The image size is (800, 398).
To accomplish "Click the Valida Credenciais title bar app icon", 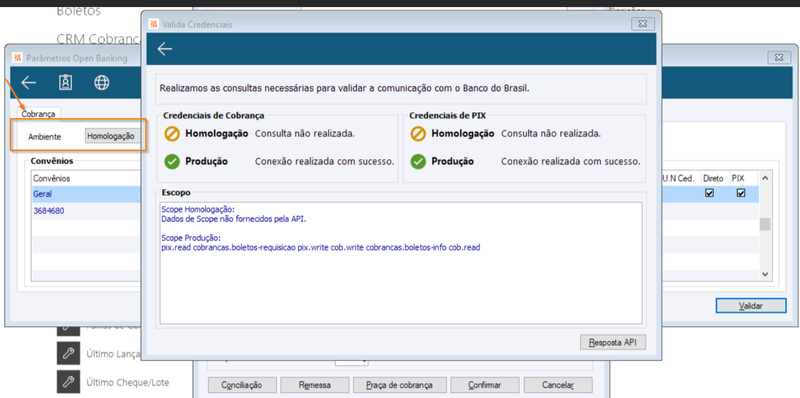I will coord(154,24).
